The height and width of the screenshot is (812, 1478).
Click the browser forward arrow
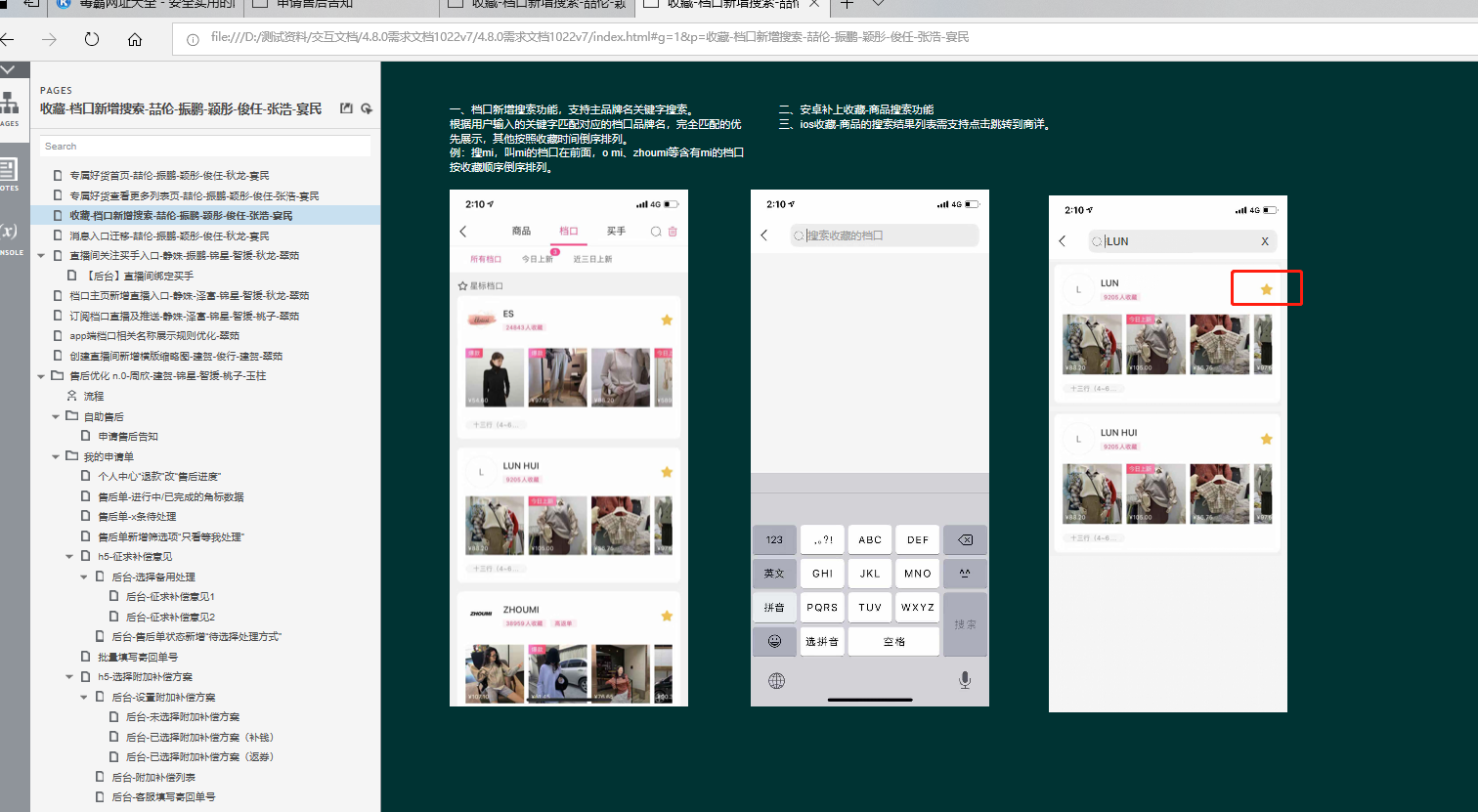tap(49, 39)
